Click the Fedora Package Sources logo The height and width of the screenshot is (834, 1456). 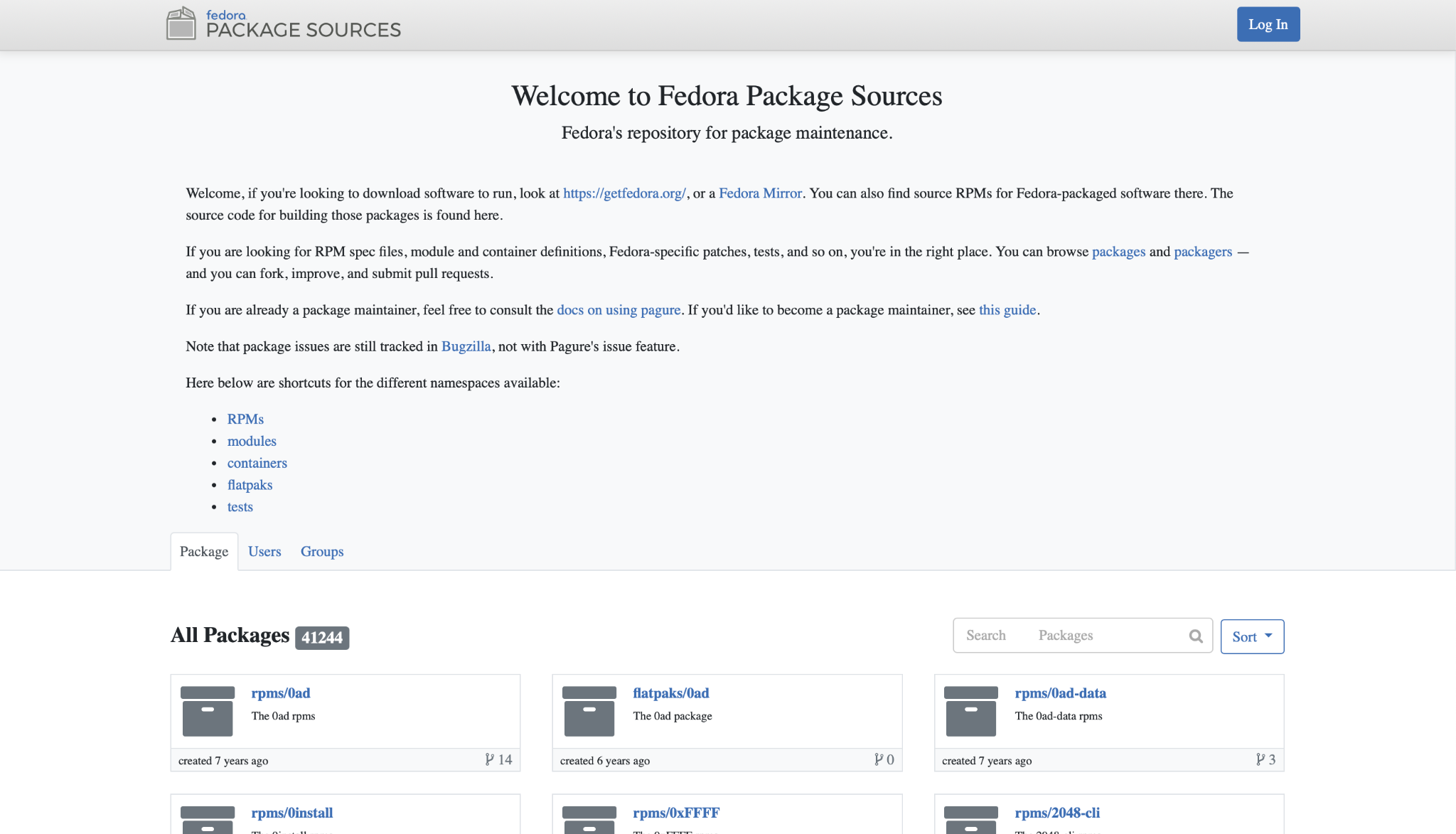point(284,24)
